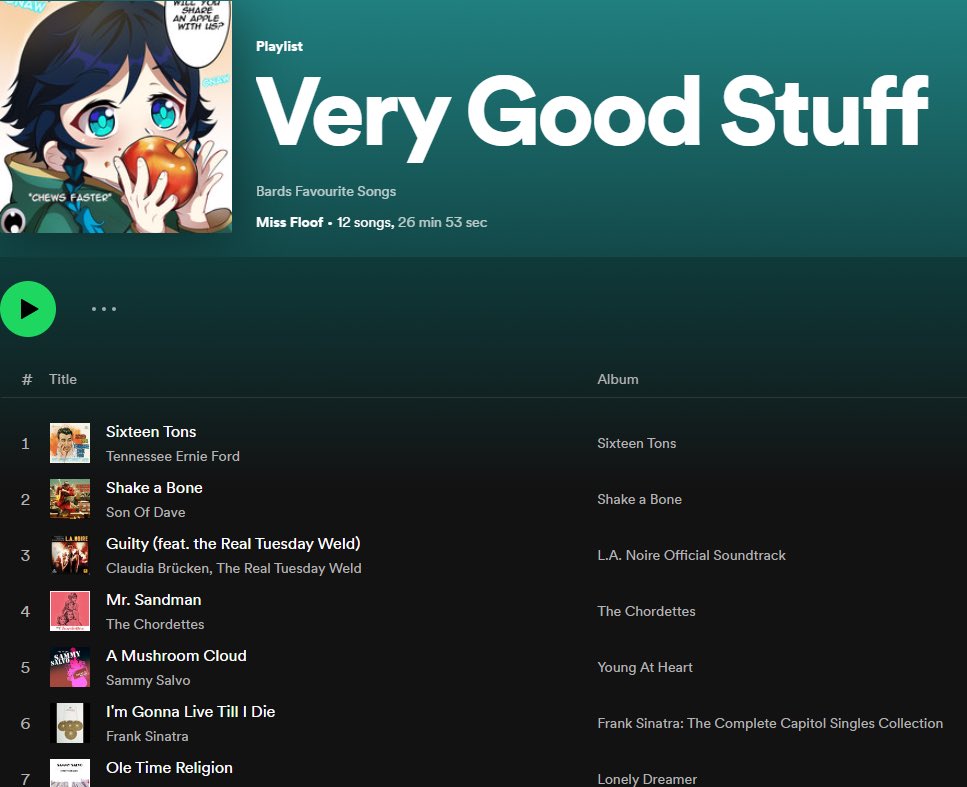The width and height of the screenshot is (967, 787).
Task: Click the Album column header
Action: 617,379
